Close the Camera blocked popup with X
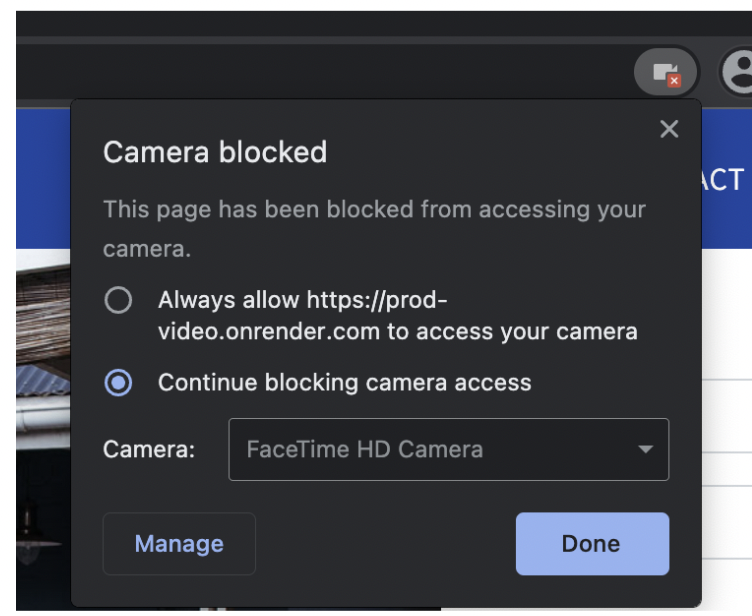The height and width of the screenshot is (616, 752). pyautogui.click(x=669, y=129)
